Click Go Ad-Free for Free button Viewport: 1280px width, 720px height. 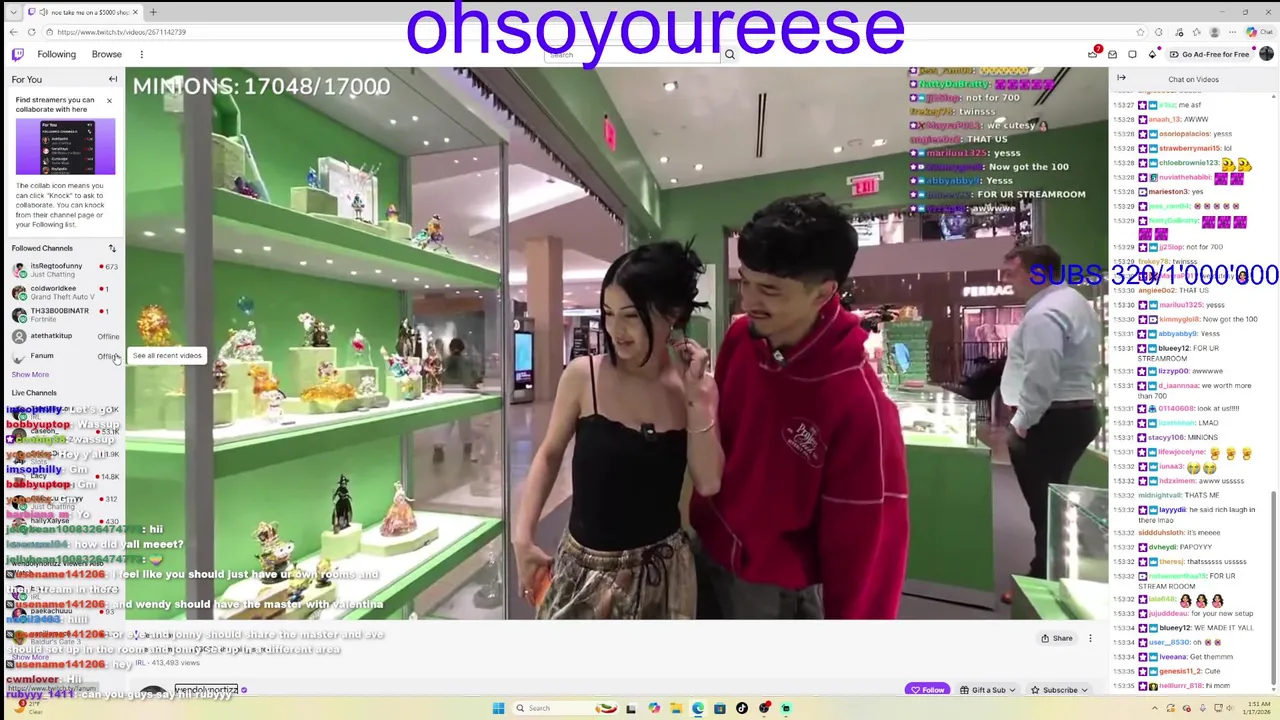coord(1209,54)
